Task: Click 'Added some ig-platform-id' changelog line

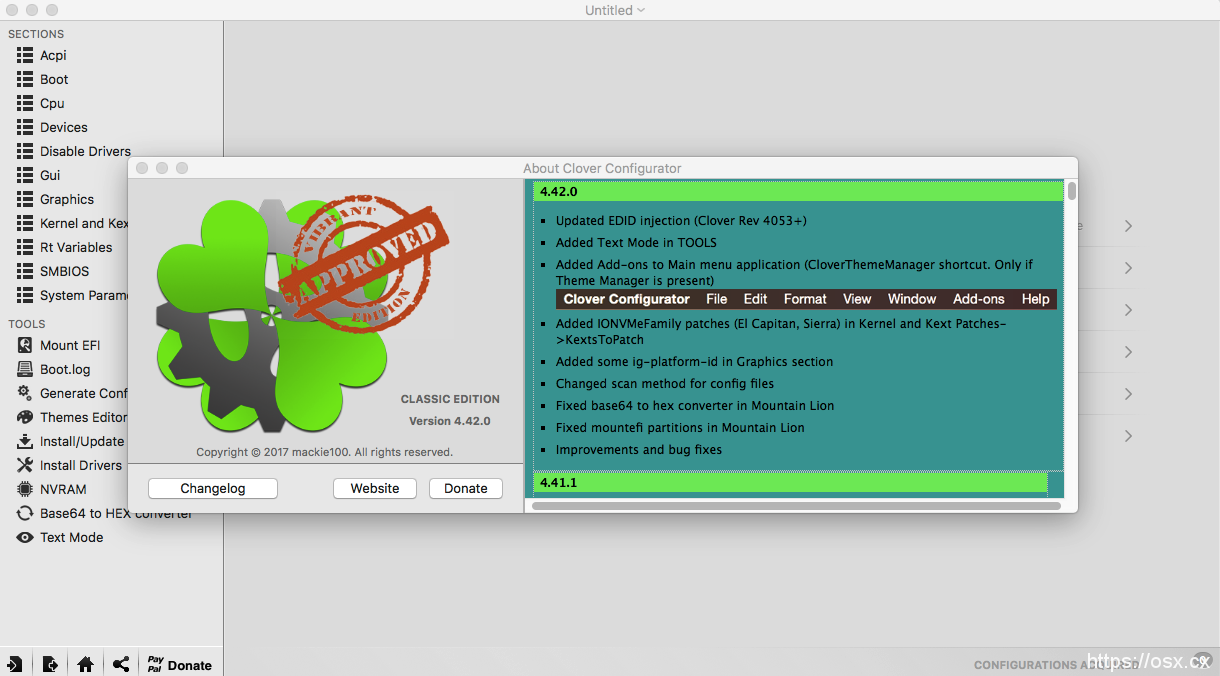Action: click(x=694, y=361)
